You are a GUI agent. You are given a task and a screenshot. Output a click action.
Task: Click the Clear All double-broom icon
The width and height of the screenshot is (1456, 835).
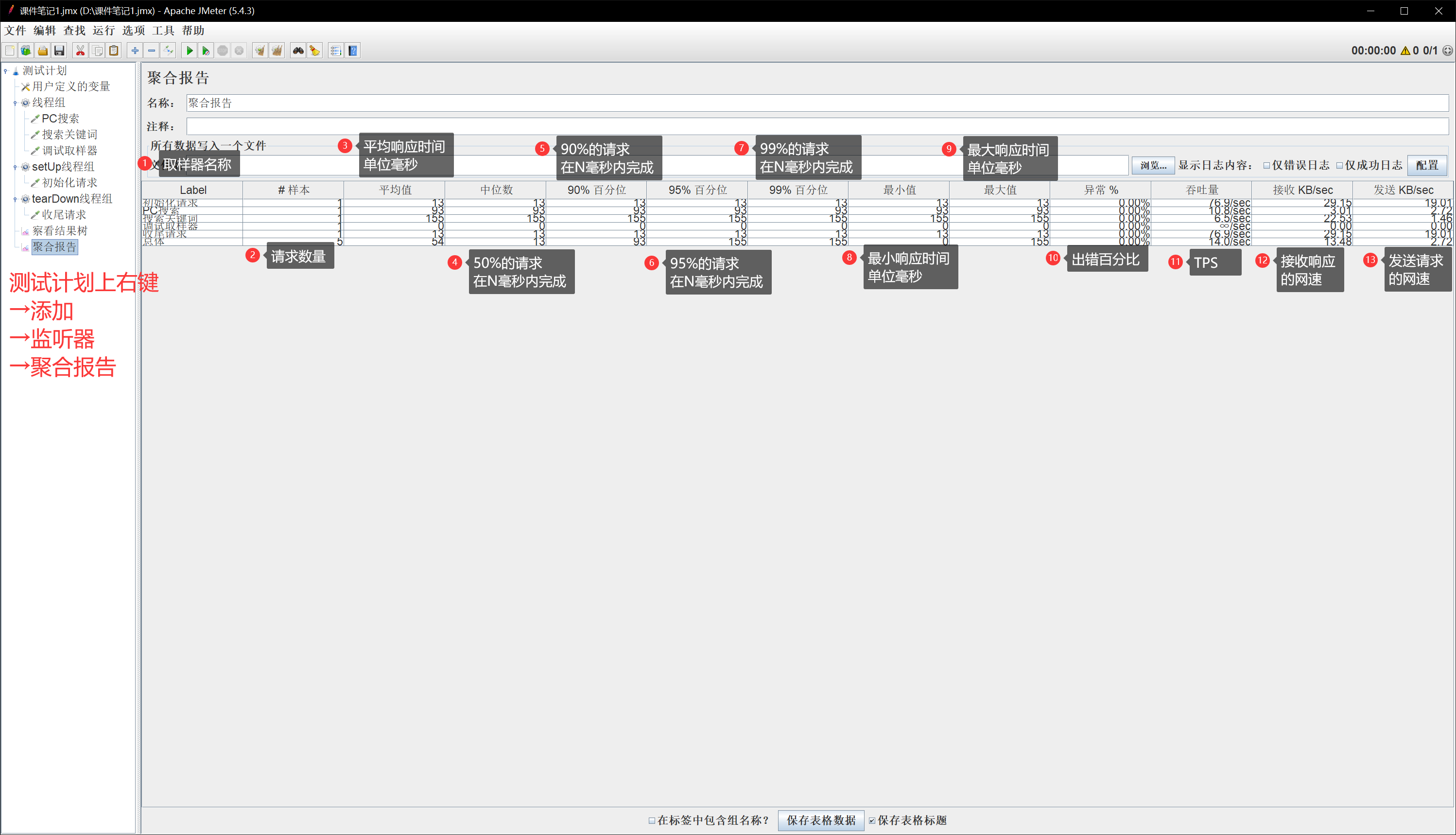pos(277,51)
